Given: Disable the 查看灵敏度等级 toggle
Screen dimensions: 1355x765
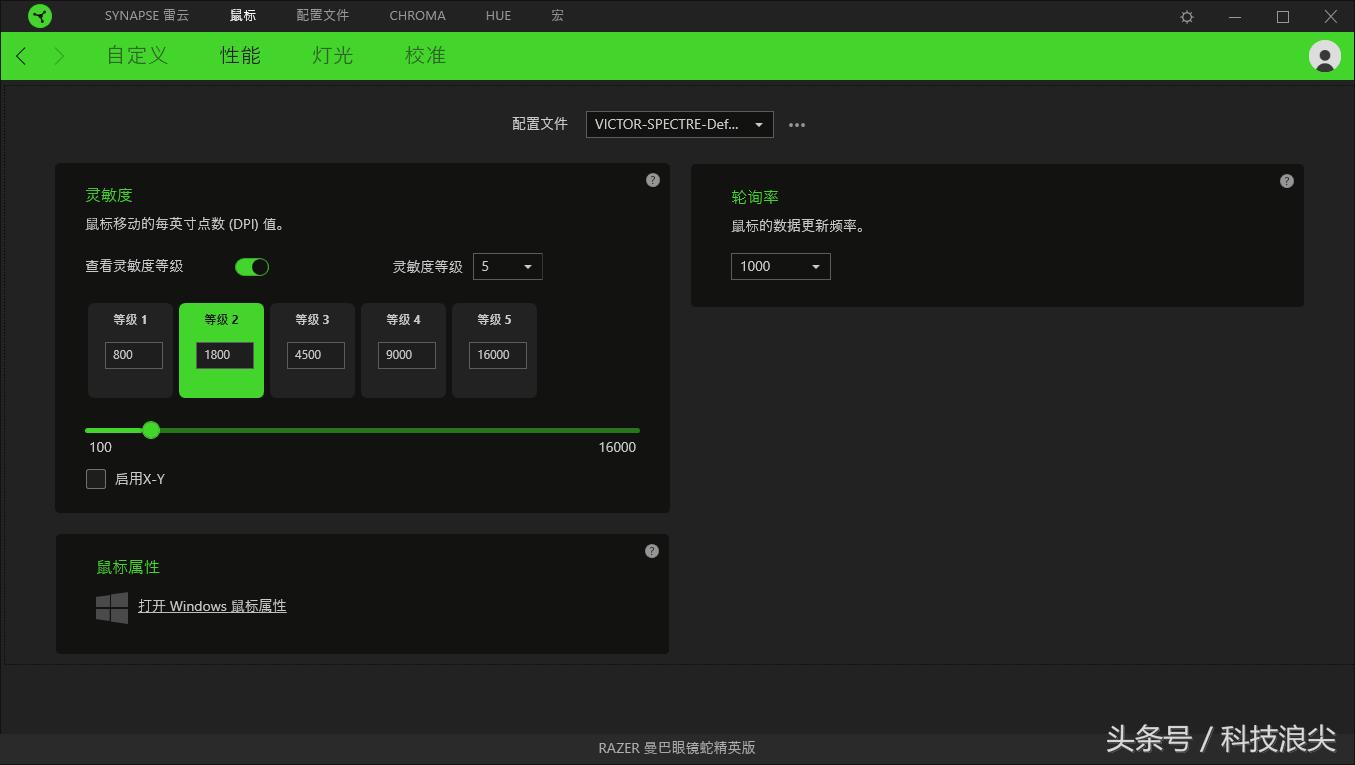Looking at the screenshot, I should tap(252, 266).
